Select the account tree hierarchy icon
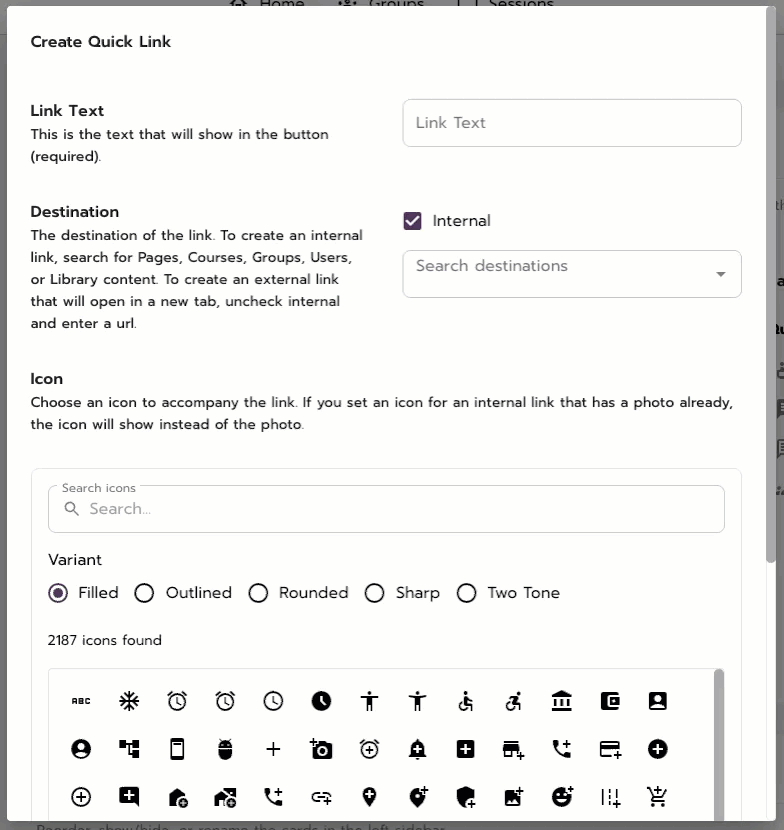The height and width of the screenshot is (830, 784). coord(129,749)
